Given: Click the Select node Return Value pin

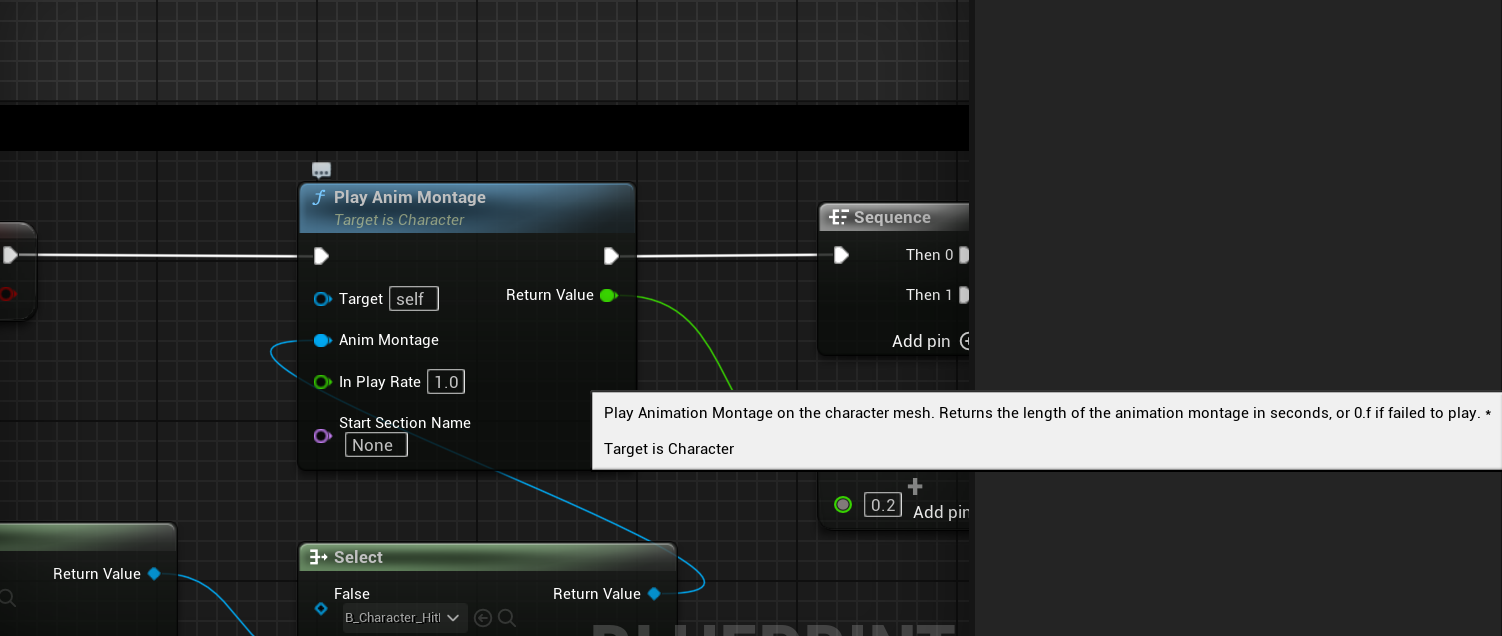Looking at the screenshot, I should (x=654, y=594).
